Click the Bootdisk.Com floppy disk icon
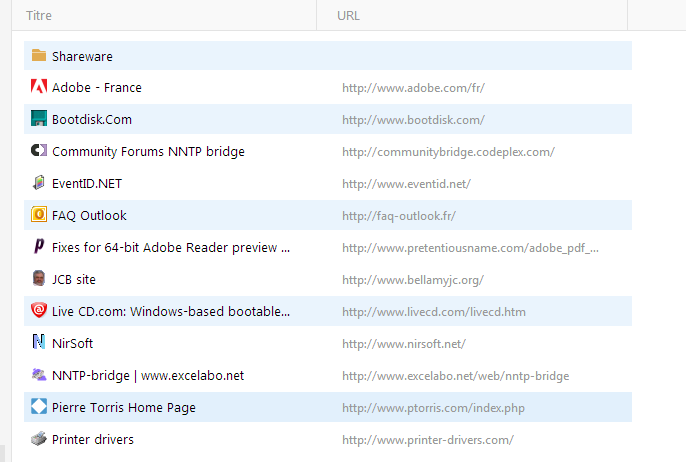 (38, 119)
